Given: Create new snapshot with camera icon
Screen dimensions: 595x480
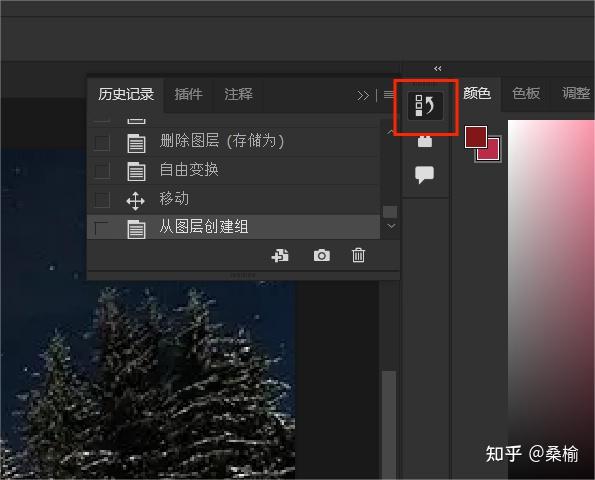Looking at the screenshot, I should (x=321, y=255).
